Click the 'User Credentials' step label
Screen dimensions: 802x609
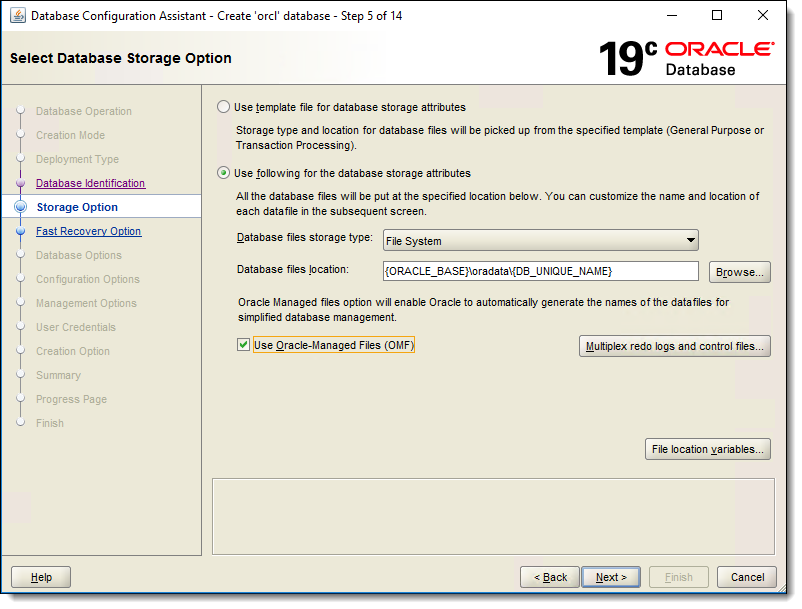click(x=76, y=327)
